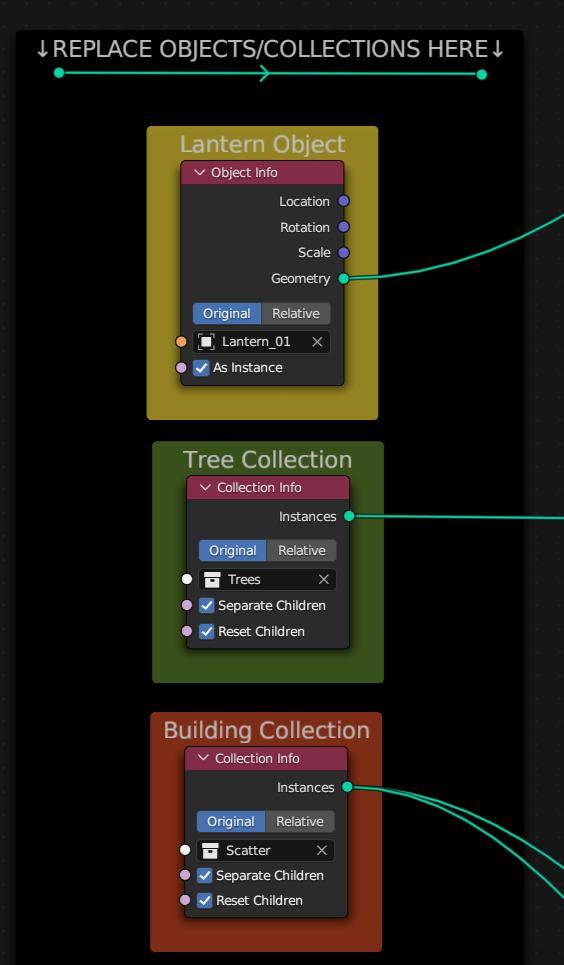The height and width of the screenshot is (965, 564).
Task: Click the Scatter collection icon
Action: [211, 851]
